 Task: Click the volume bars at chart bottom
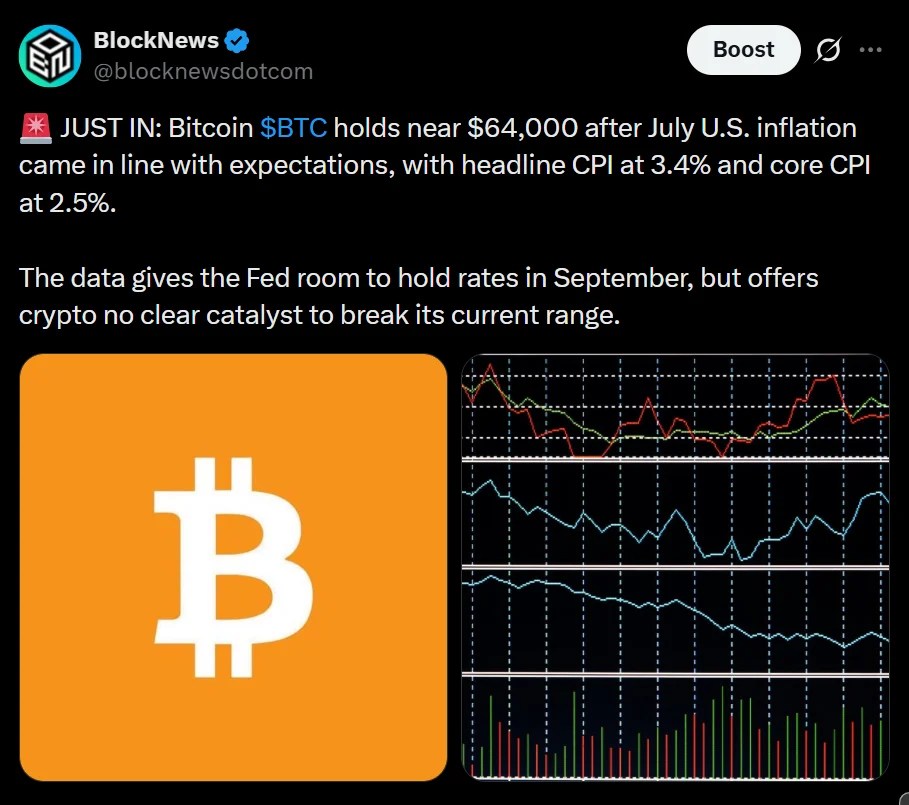pyautogui.click(x=675, y=729)
